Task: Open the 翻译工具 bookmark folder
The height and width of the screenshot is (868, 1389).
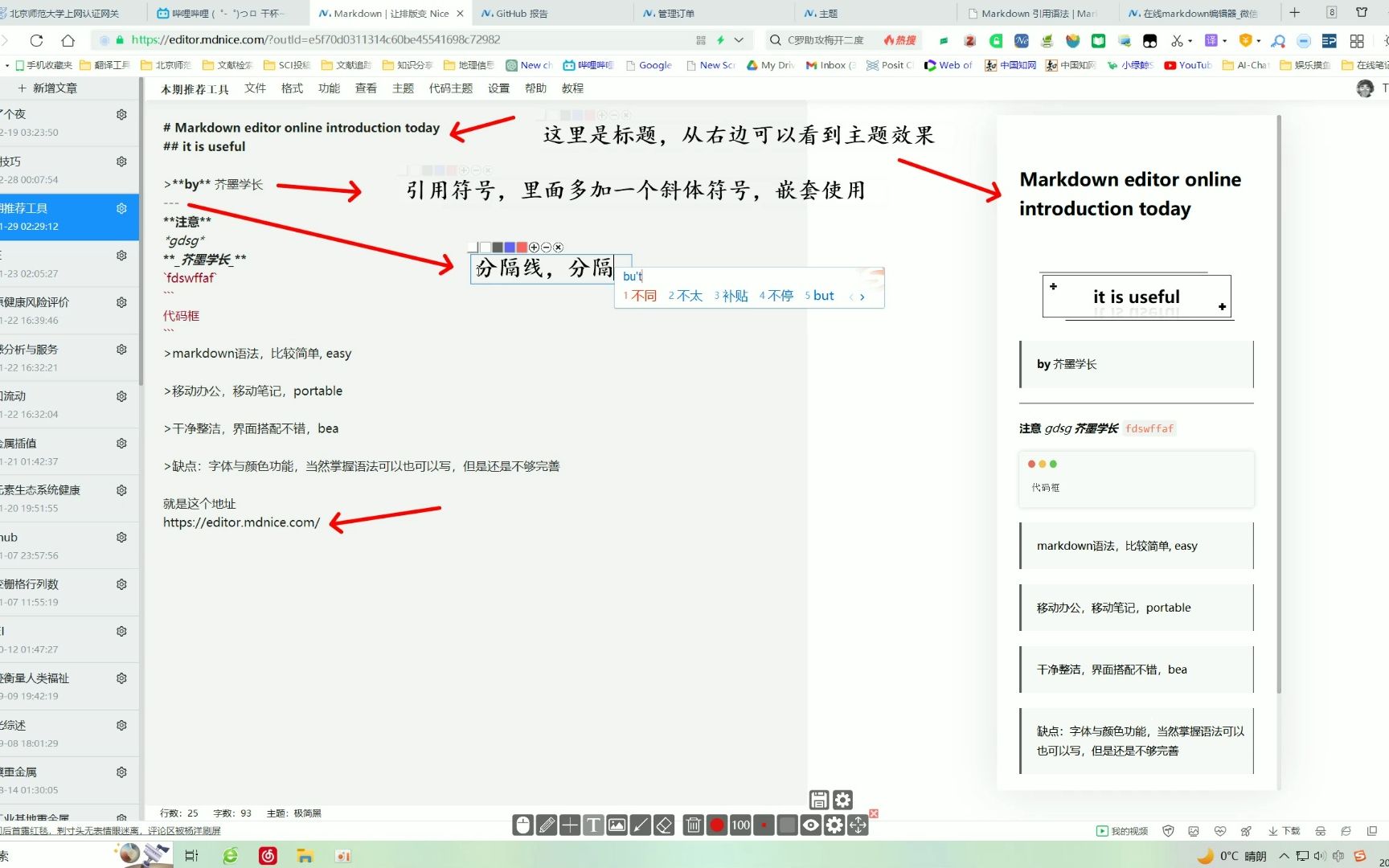Action: pos(104,65)
